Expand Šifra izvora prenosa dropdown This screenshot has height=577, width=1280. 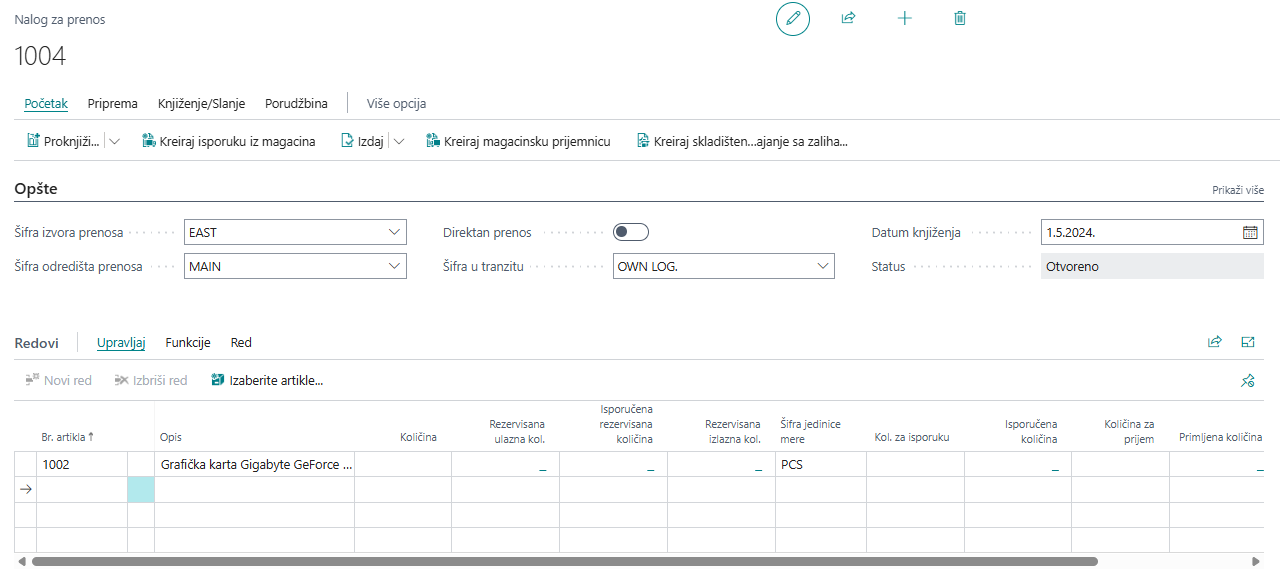tap(393, 232)
